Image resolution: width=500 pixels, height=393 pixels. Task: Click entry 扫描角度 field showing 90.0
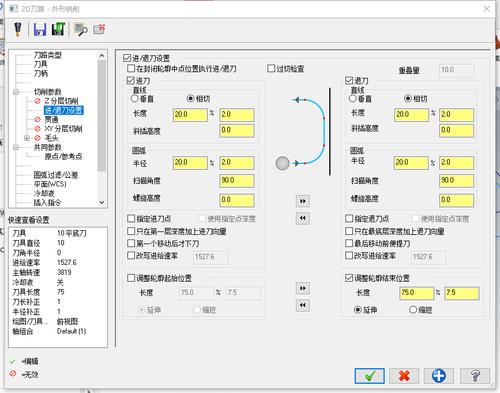point(237,180)
